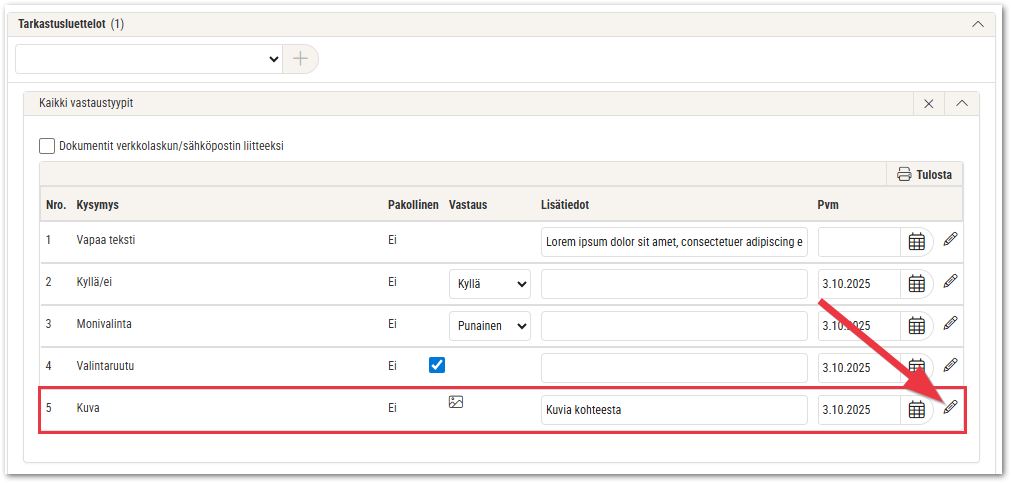Image resolution: width=1011 pixels, height=483 pixels.
Task: Click the pencil edit icon for Vapaa teksti row
Action: coord(950,240)
